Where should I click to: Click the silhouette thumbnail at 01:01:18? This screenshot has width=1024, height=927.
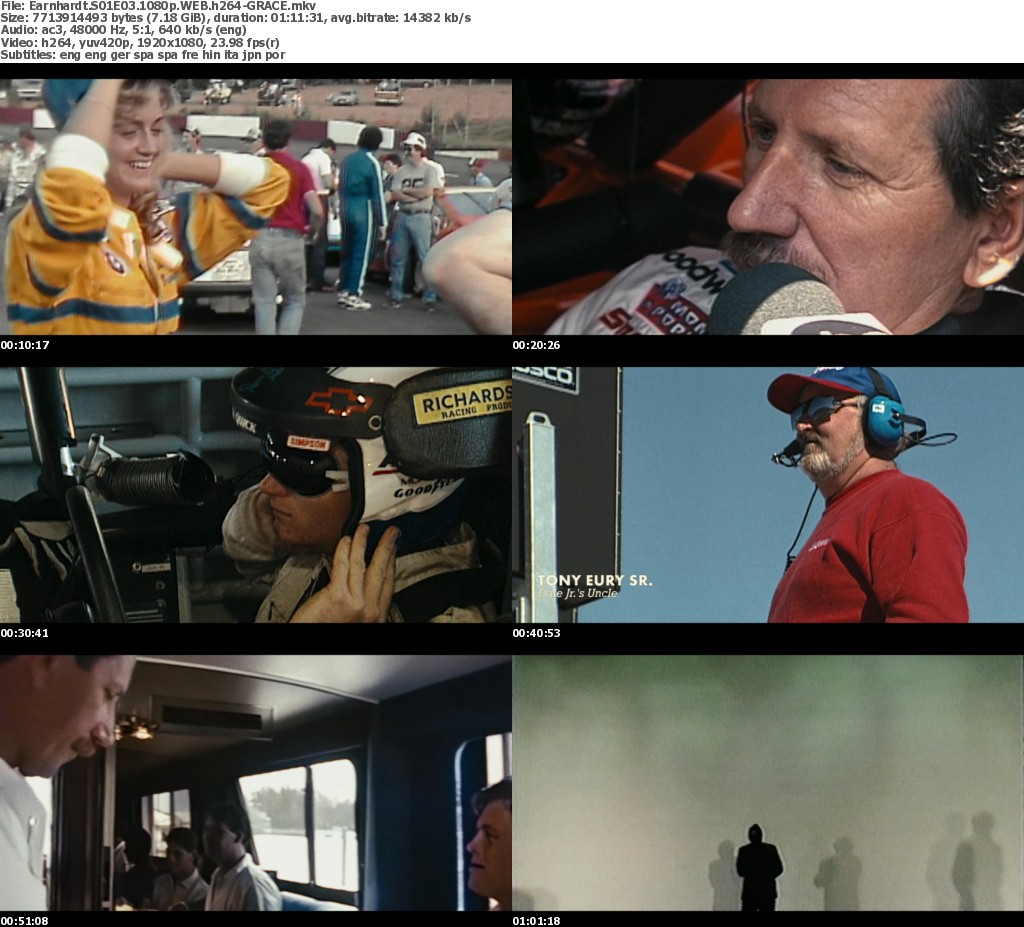coord(768,783)
